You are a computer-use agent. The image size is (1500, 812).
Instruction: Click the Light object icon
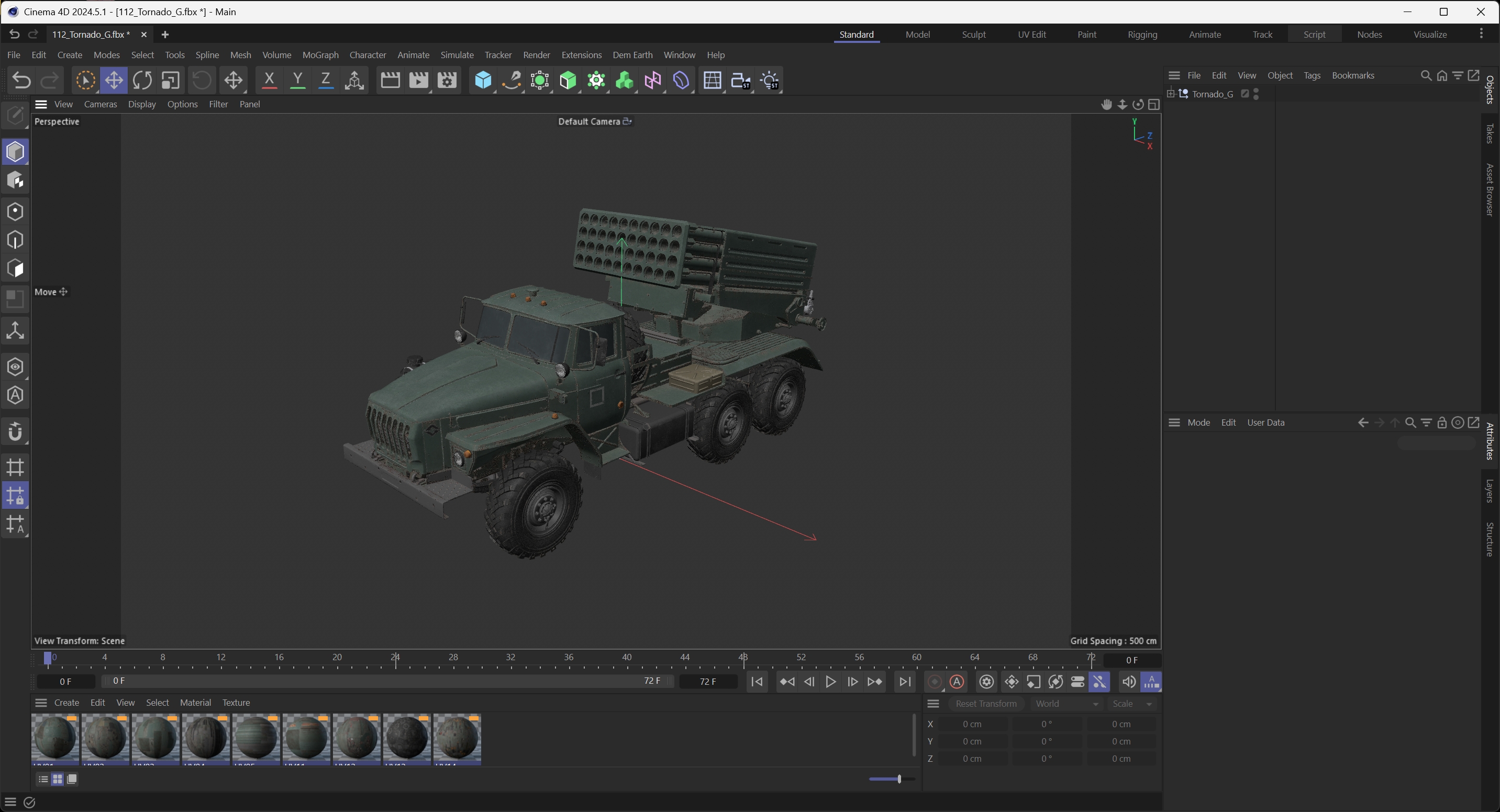pos(770,80)
